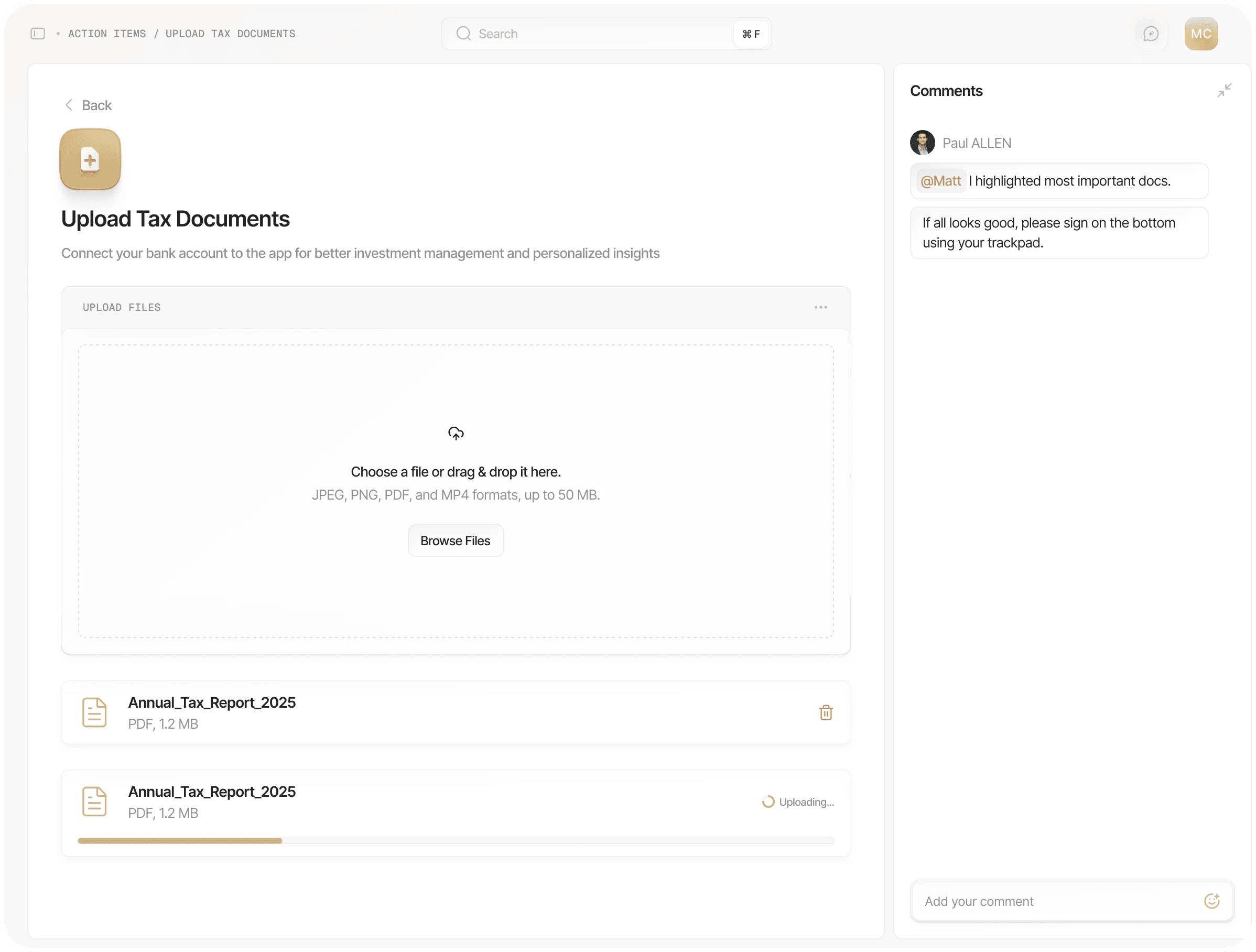This screenshot has width=1256, height=952.
Task: Open the MC profile avatar
Action: pos(1201,34)
